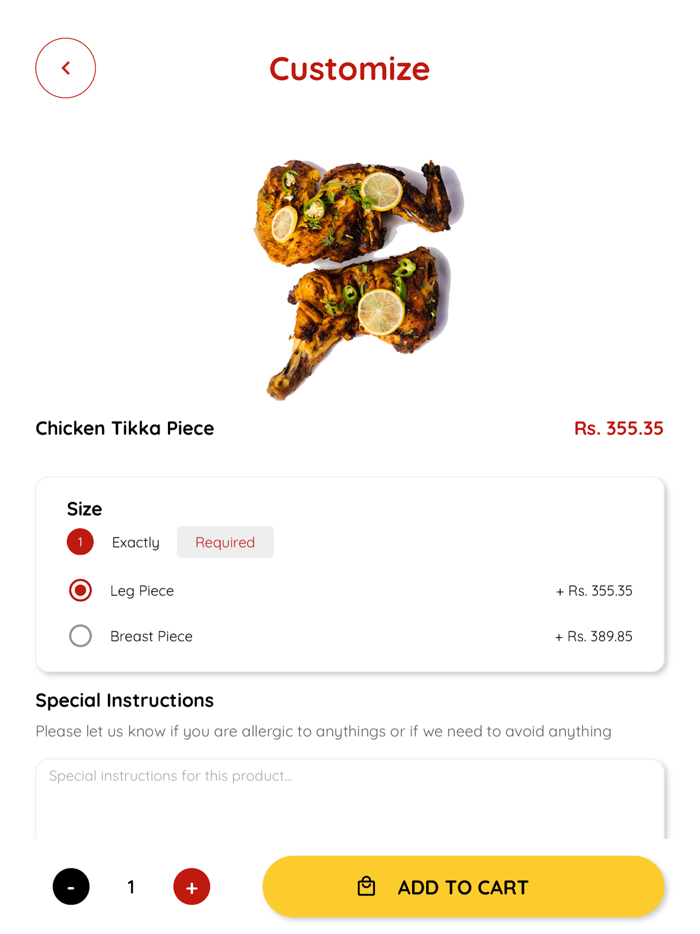Screen dimensions: 700x934
Task: Click the quantity value showing 1
Action: coord(131,887)
